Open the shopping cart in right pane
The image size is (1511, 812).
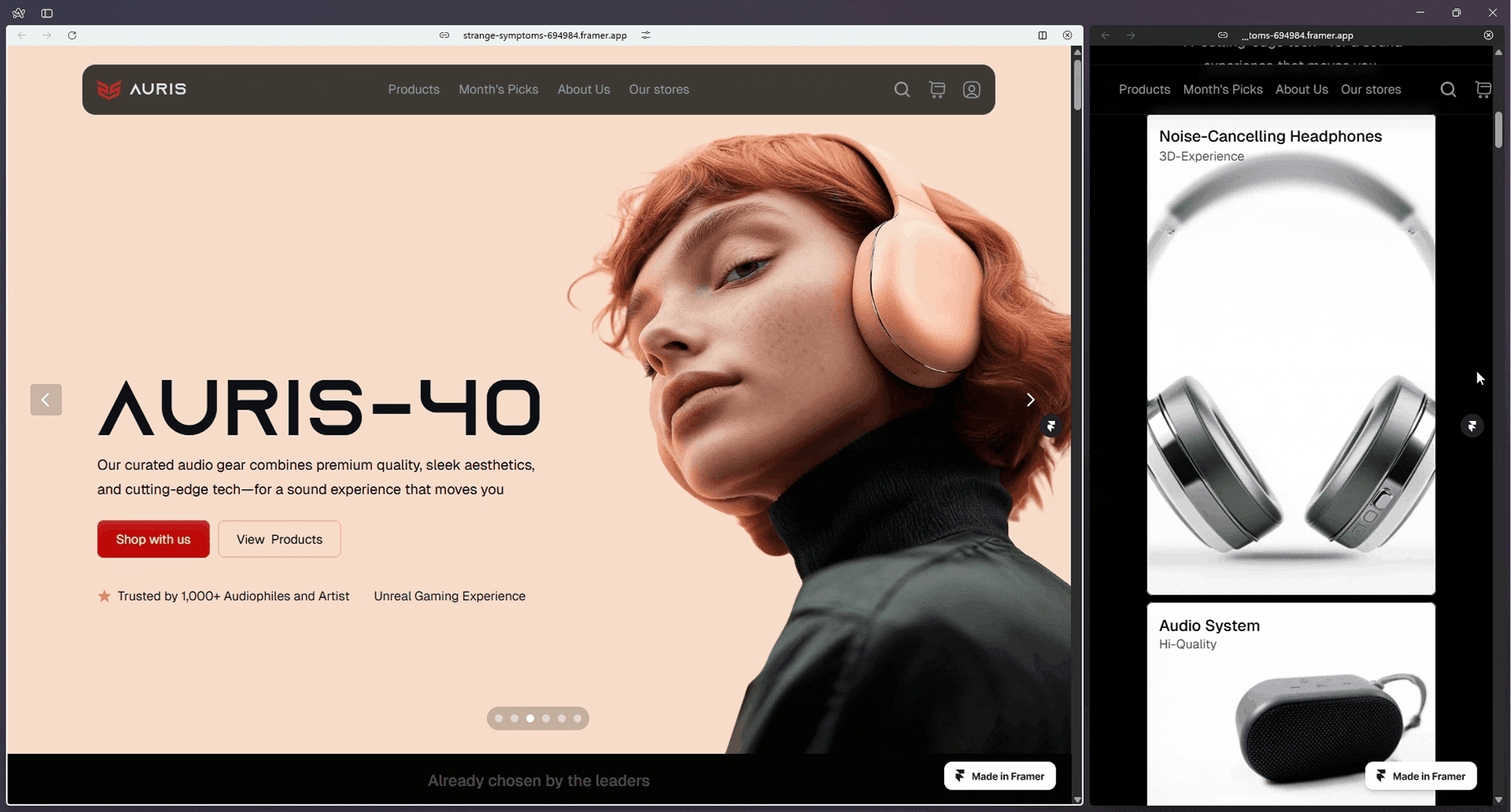click(1483, 90)
